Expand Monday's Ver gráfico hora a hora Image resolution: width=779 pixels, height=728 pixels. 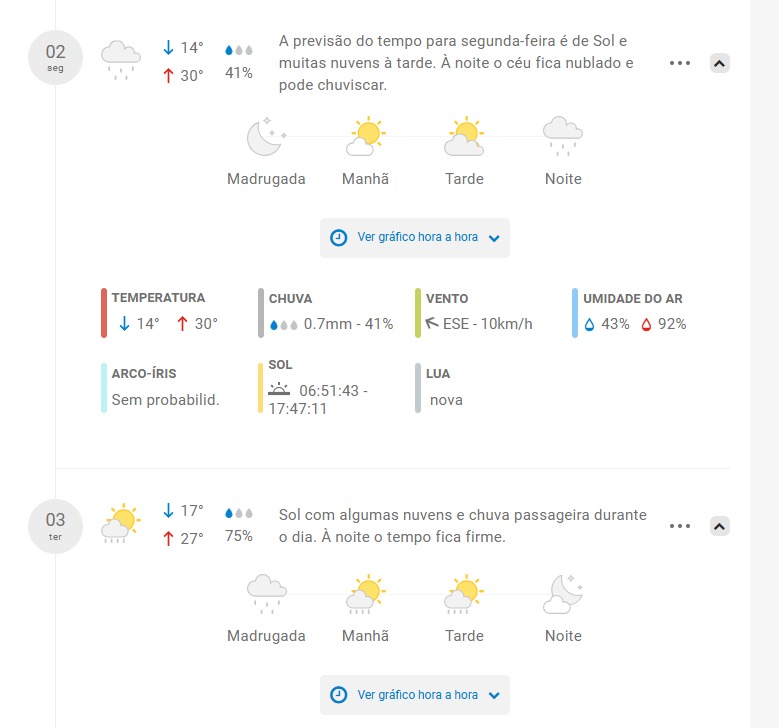click(x=415, y=238)
